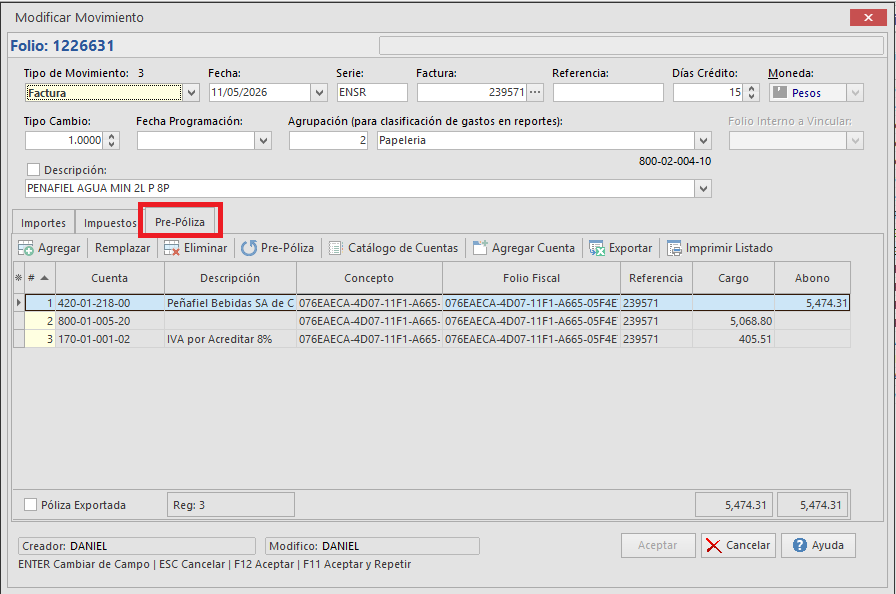This screenshot has height=594, width=896.
Task: Click the Ayuda button
Action: [x=818, y=545]
